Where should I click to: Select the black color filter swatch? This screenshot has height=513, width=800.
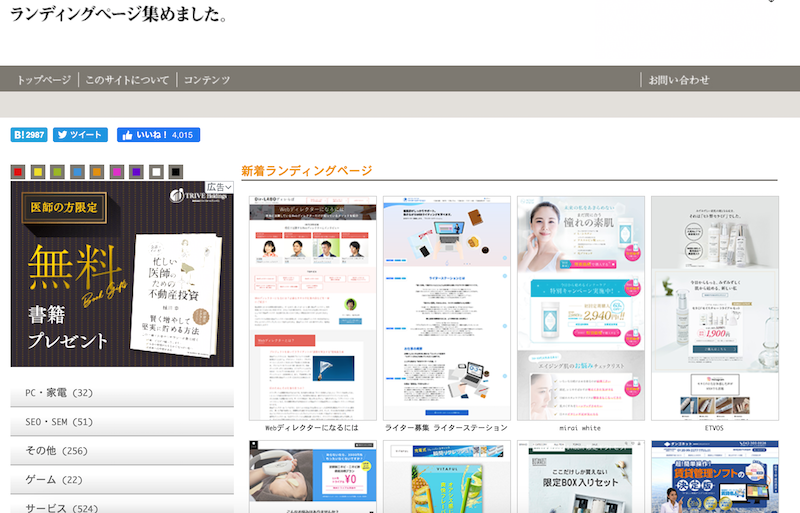pyautogui.click(x=176, y=172)
